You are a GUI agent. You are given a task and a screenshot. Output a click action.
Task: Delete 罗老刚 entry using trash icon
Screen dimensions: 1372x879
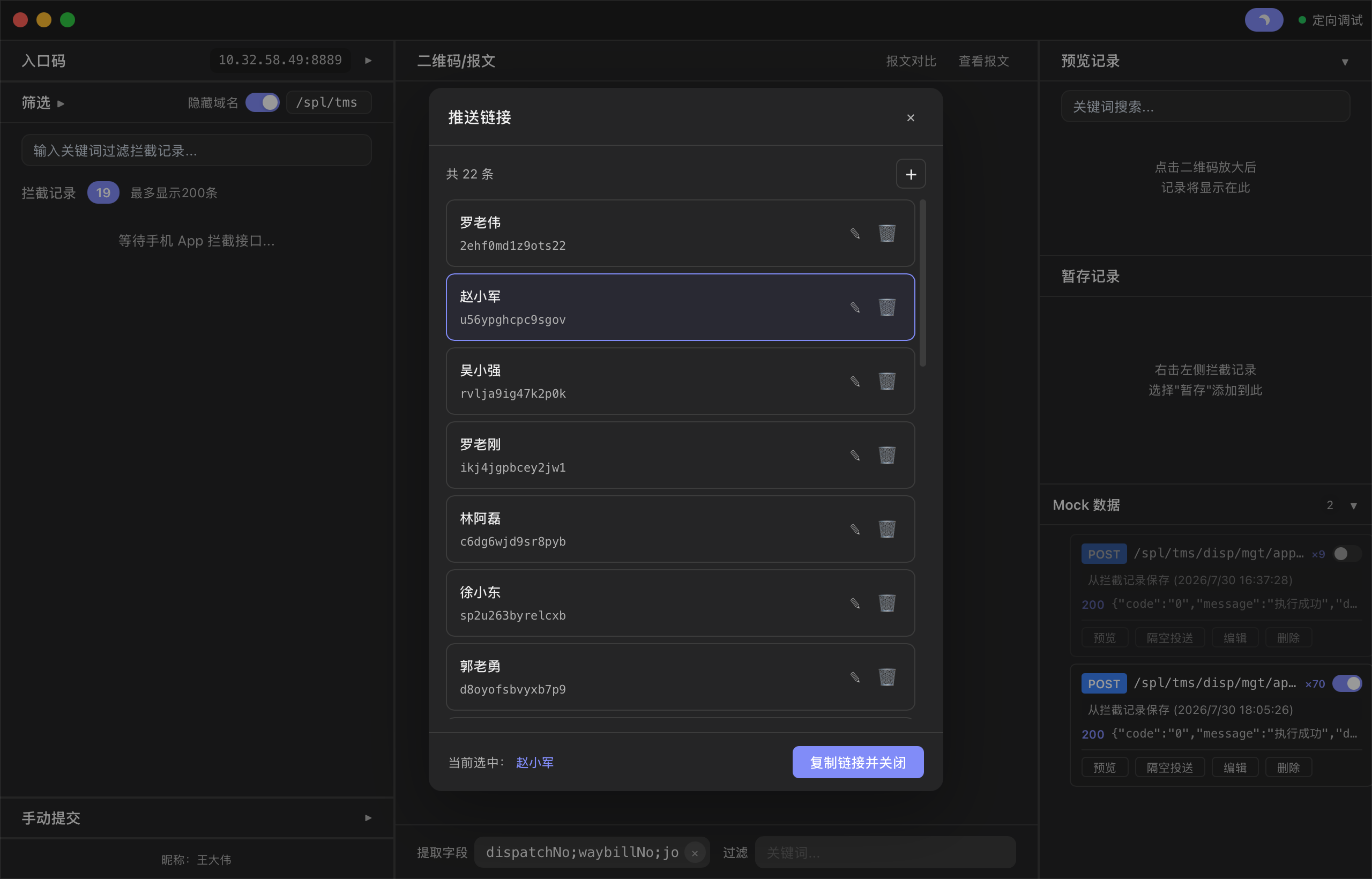point(887,456)
